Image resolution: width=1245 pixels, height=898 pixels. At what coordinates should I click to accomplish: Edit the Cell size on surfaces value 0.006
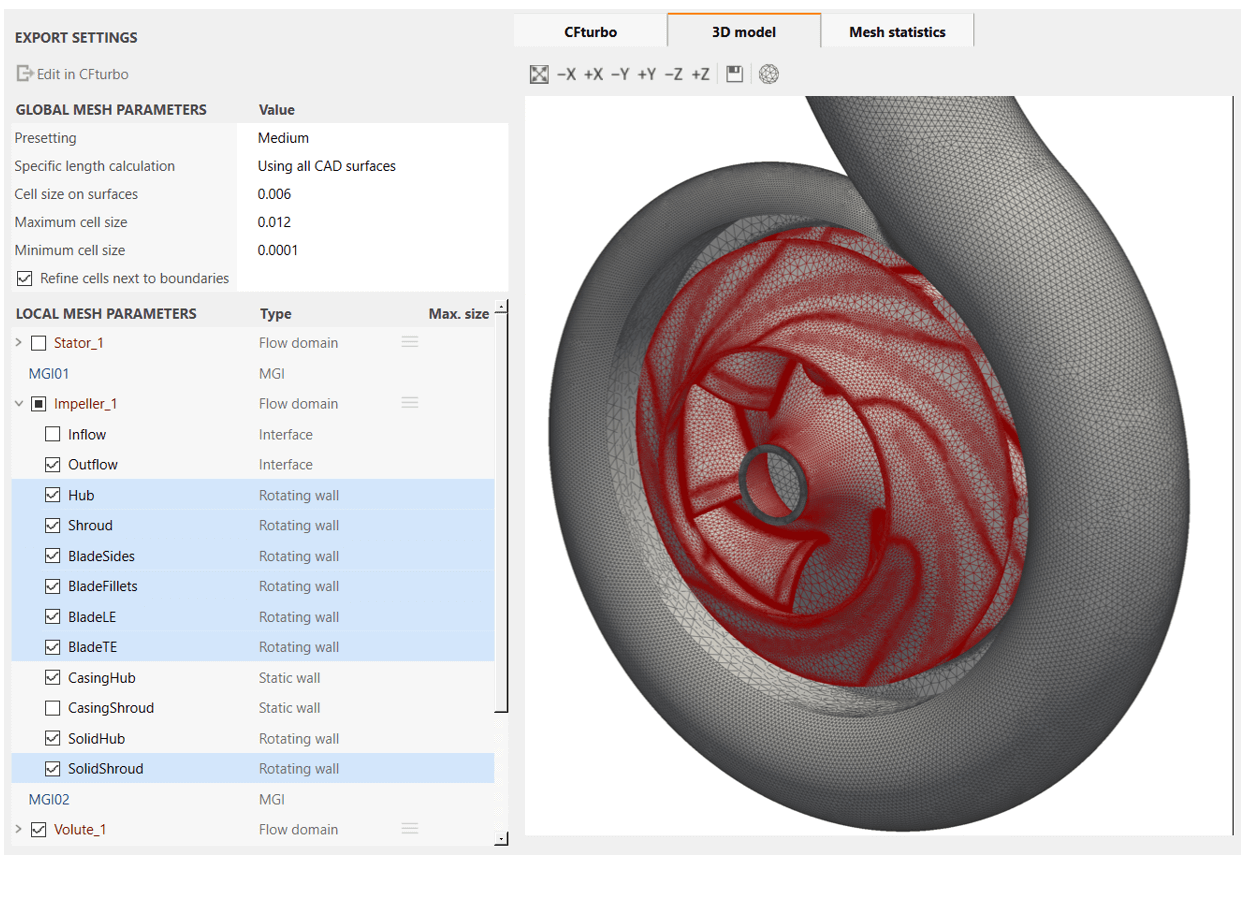372,194
